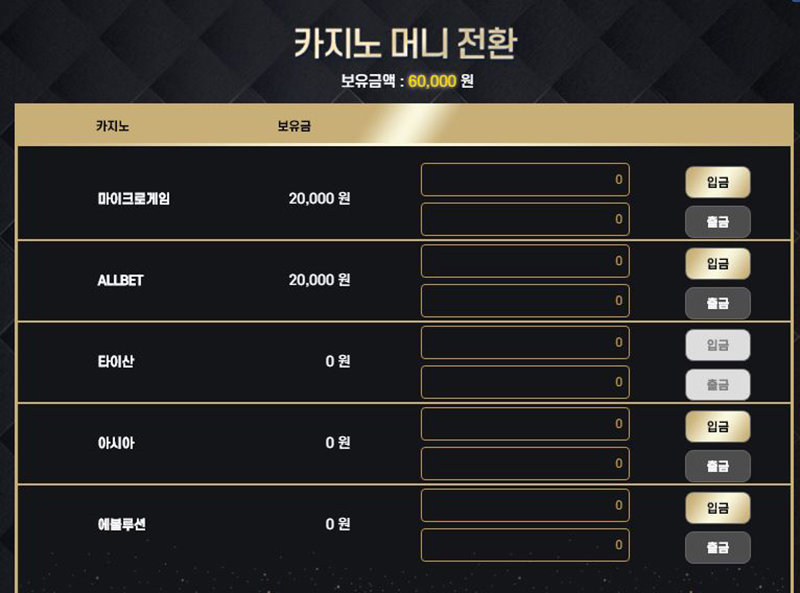800x593 pixels.
Task: Click 아시아 withdraw amount input
Action: [x=525, y=464]
